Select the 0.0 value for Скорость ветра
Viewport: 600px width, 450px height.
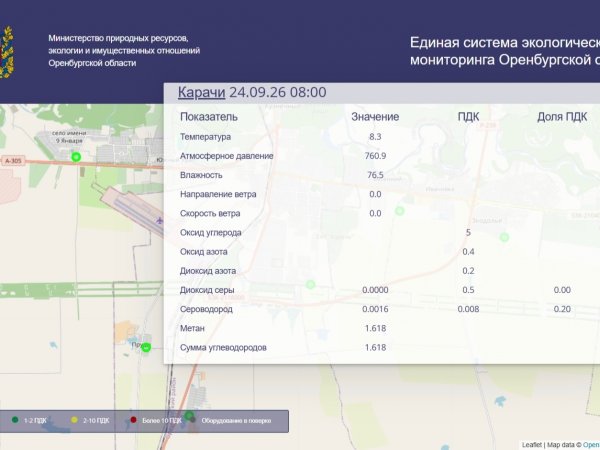pyautogui.click(x=375, y=213)
